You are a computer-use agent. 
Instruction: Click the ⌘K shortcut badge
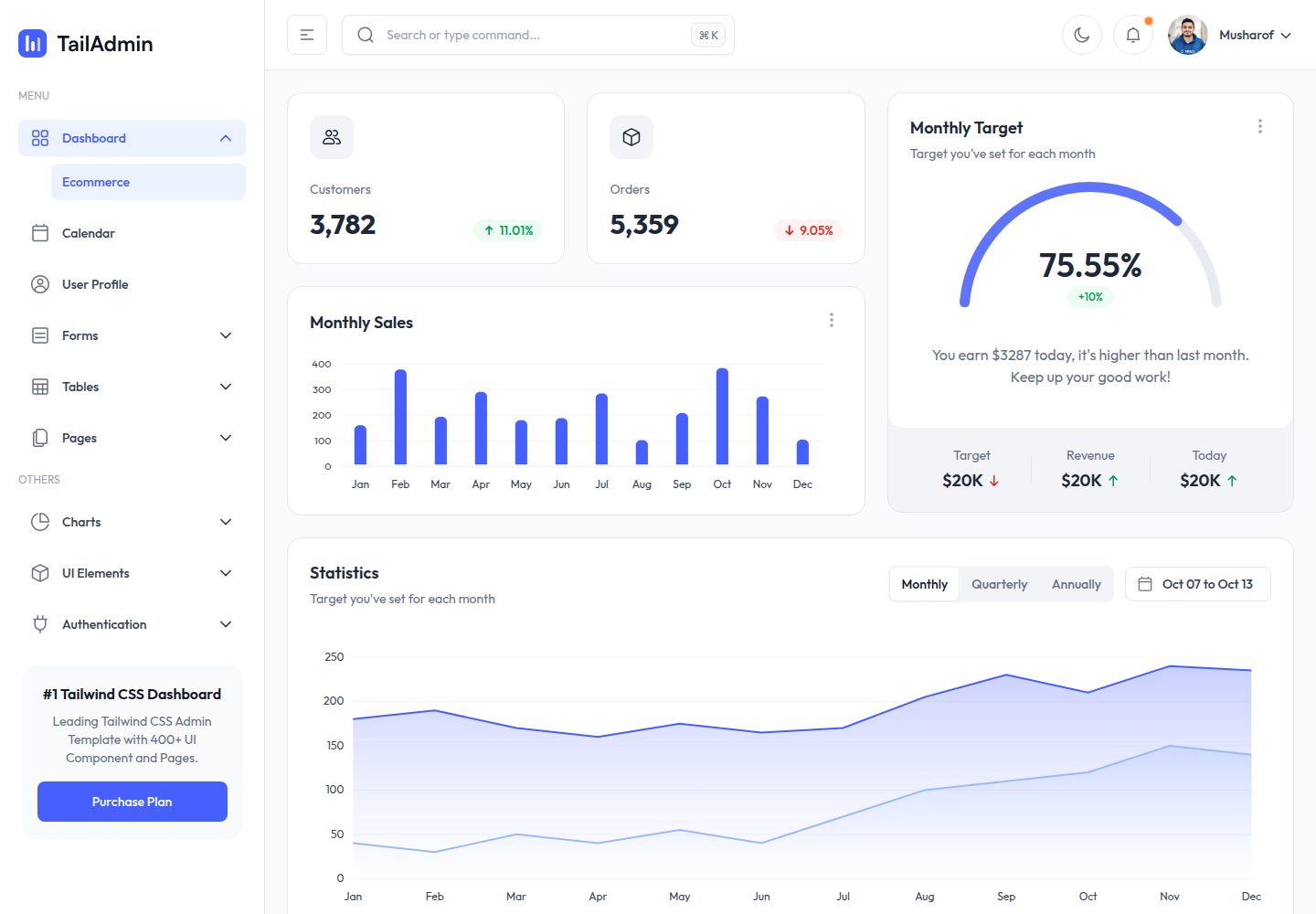pos(708,35)
